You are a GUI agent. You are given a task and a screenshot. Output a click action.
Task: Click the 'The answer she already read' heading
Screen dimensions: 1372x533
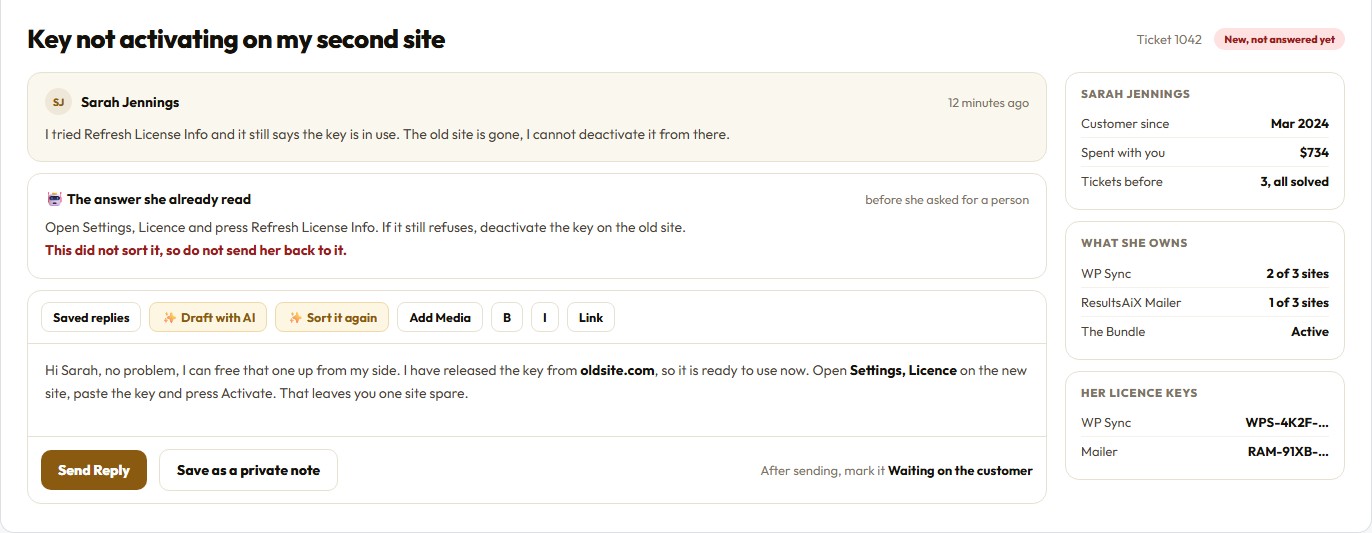coord(159,199)
